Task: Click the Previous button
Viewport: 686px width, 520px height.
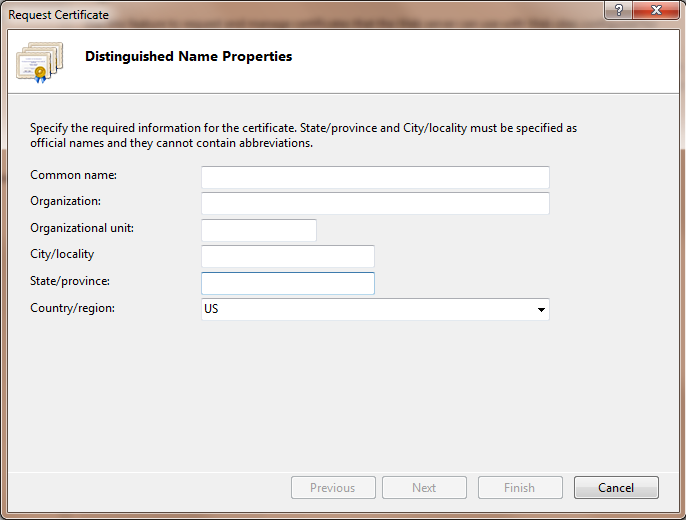Action: click(x=333, y=488)
